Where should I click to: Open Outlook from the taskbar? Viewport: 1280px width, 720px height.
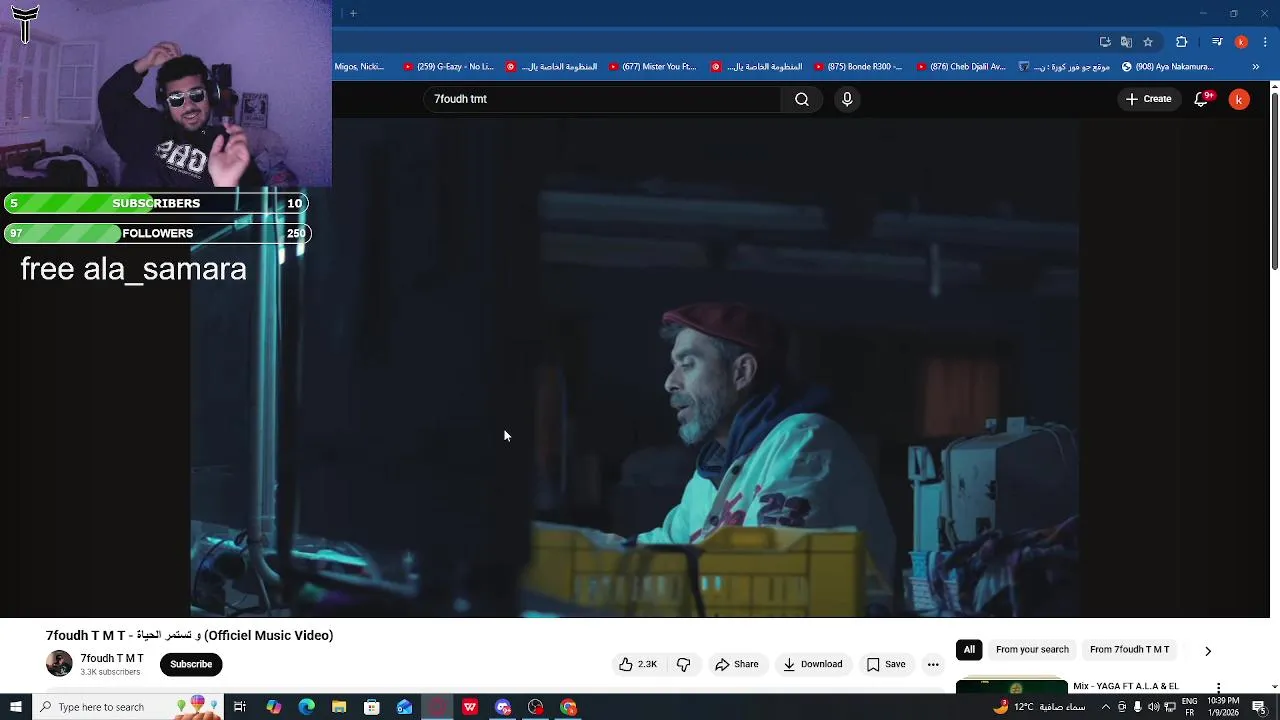404,707
